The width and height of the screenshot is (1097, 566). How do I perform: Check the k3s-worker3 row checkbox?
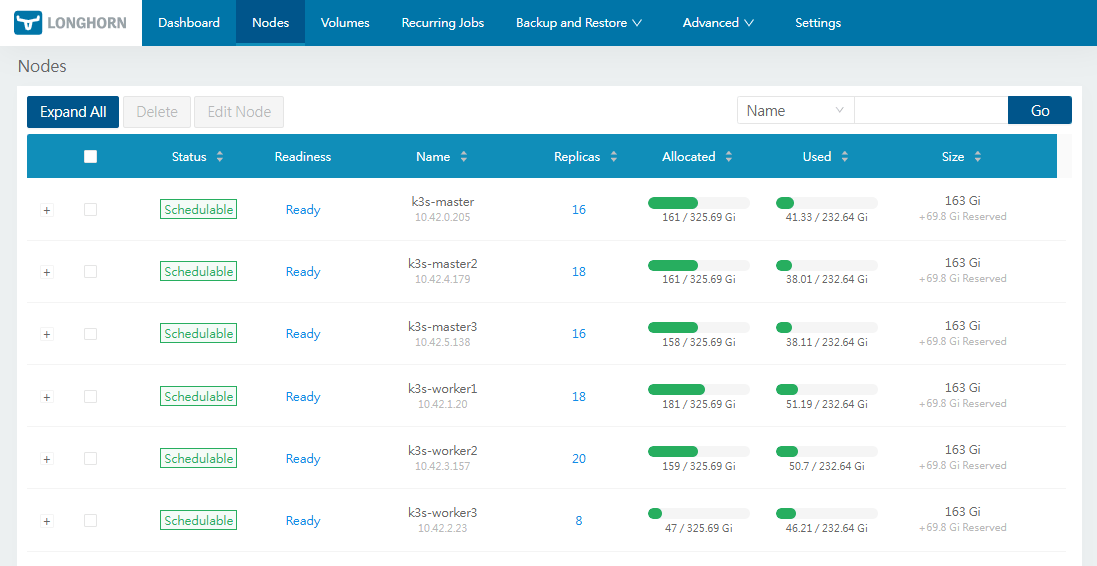point(90,521)
